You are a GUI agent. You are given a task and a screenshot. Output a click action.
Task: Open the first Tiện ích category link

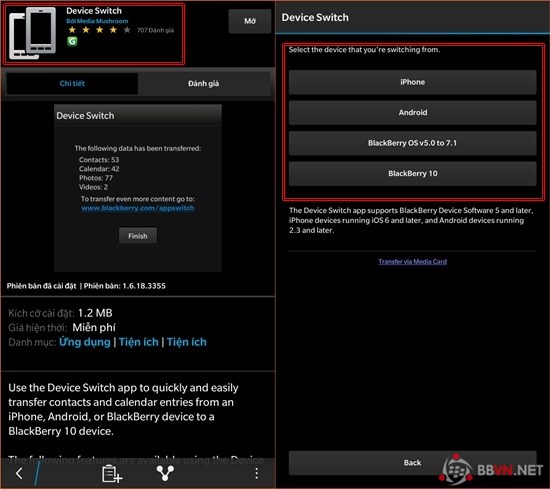(139, 342)
